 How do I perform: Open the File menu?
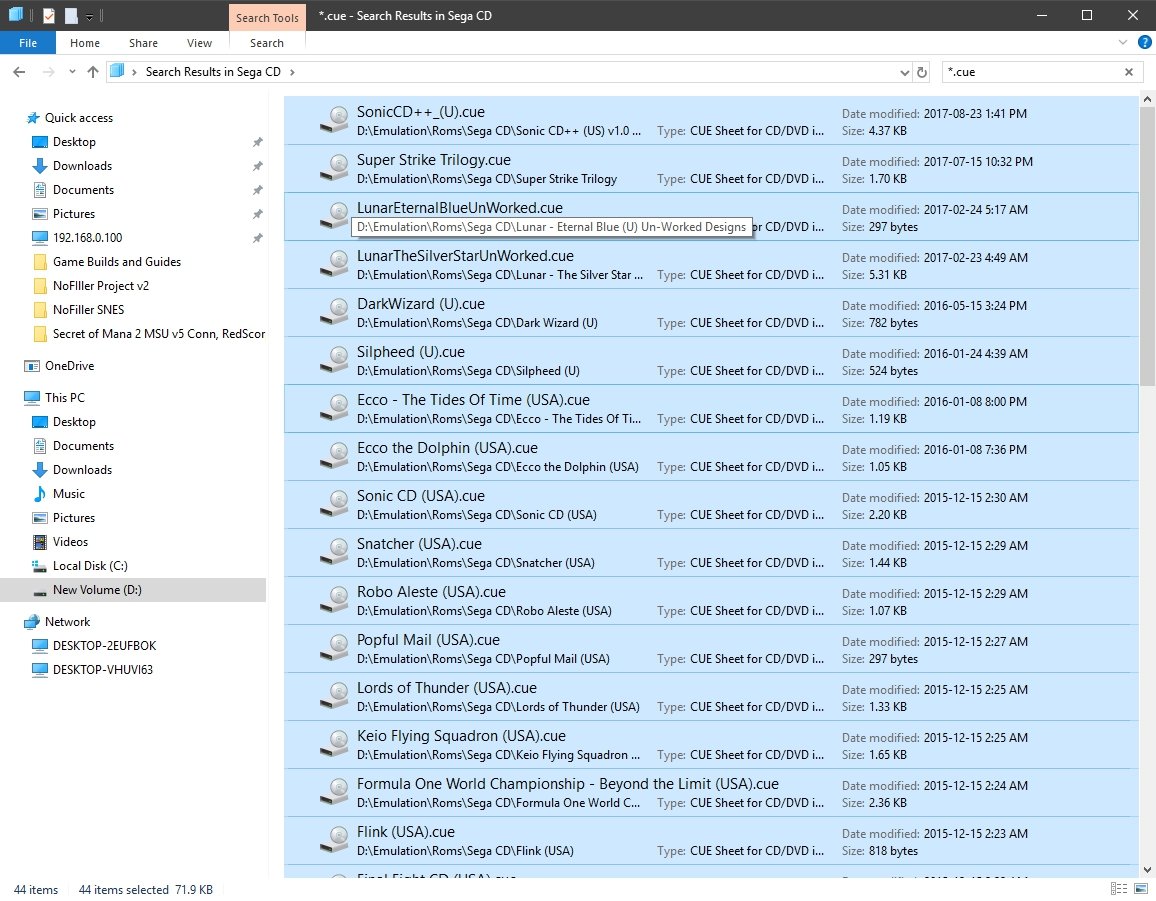pyautogui.click(x=28, y=43)
